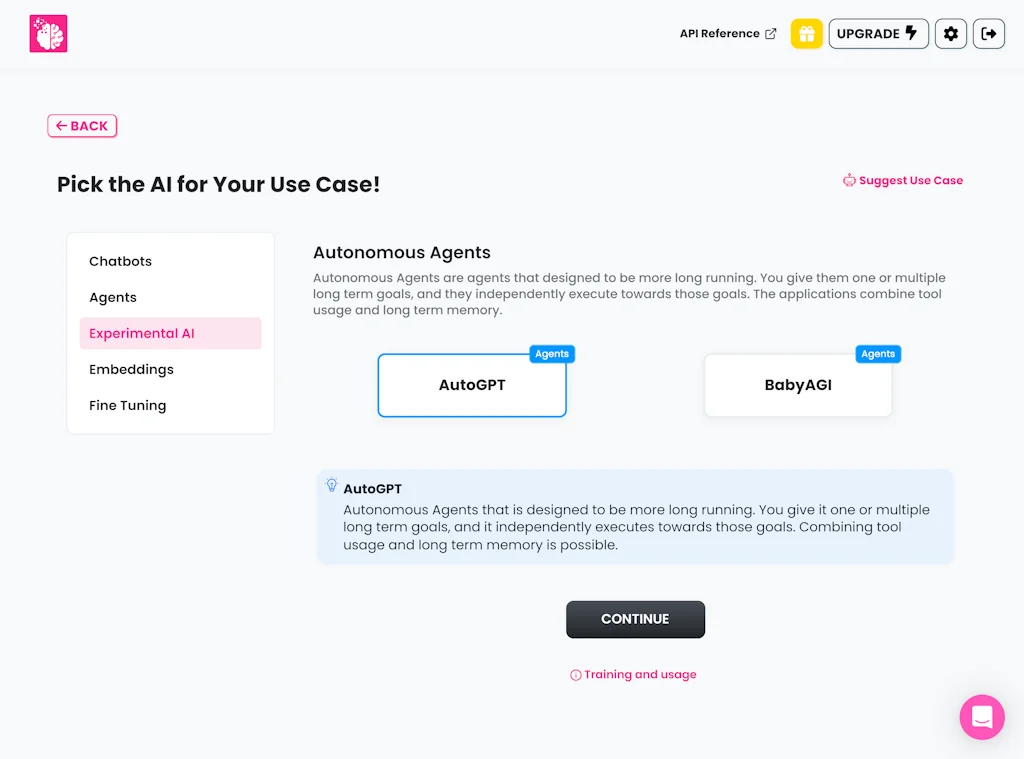Screen dimensions: 1024x759
Task: Switch to the Embeddings category
Action: tap(131, 369)
